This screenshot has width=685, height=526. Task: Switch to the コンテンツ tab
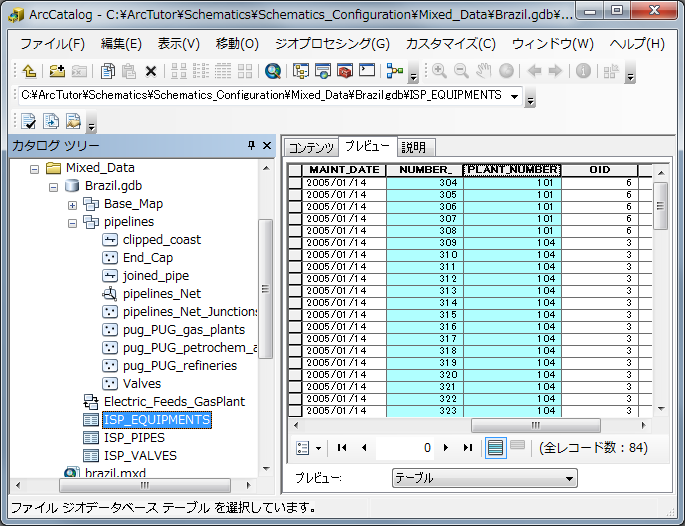click(x=311, y=147)
